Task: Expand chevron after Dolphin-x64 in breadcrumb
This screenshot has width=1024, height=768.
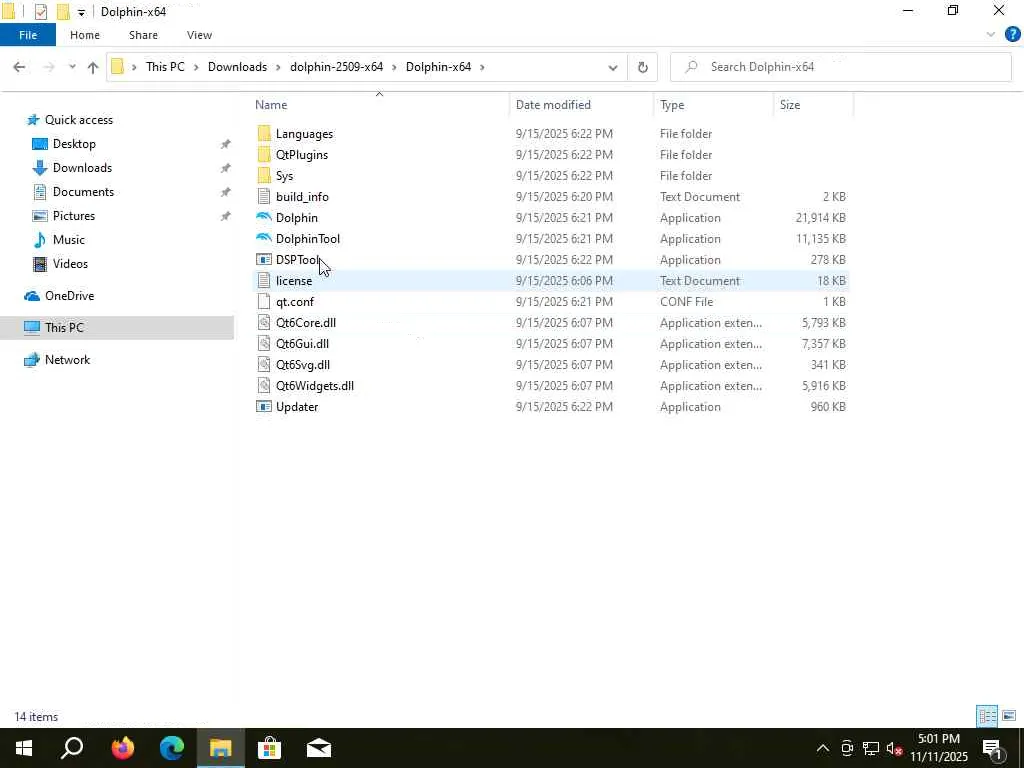Action: pos(483,67)
